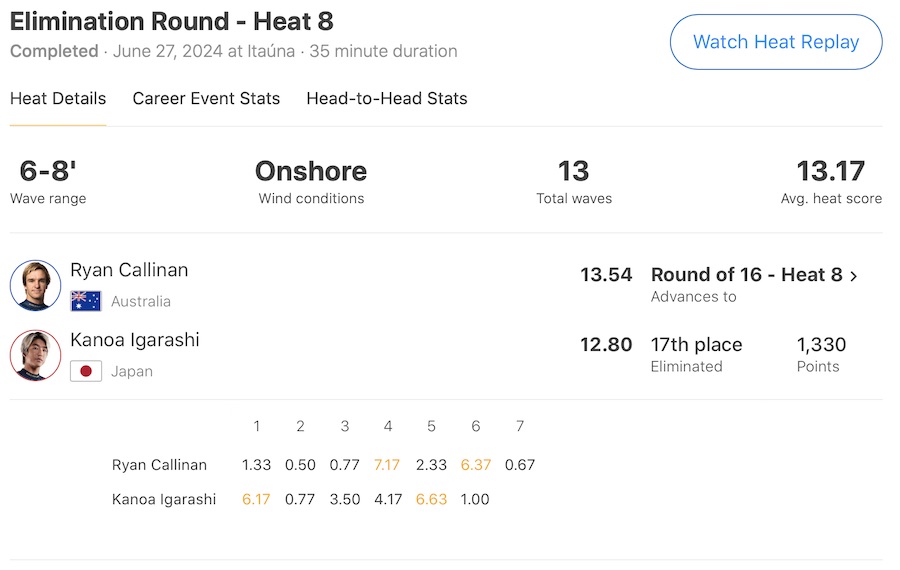The height and width of the screenshot is (570, 900).
Task: Click Kanoa Igarashi's avatar photo
Action: pos(36,355)
